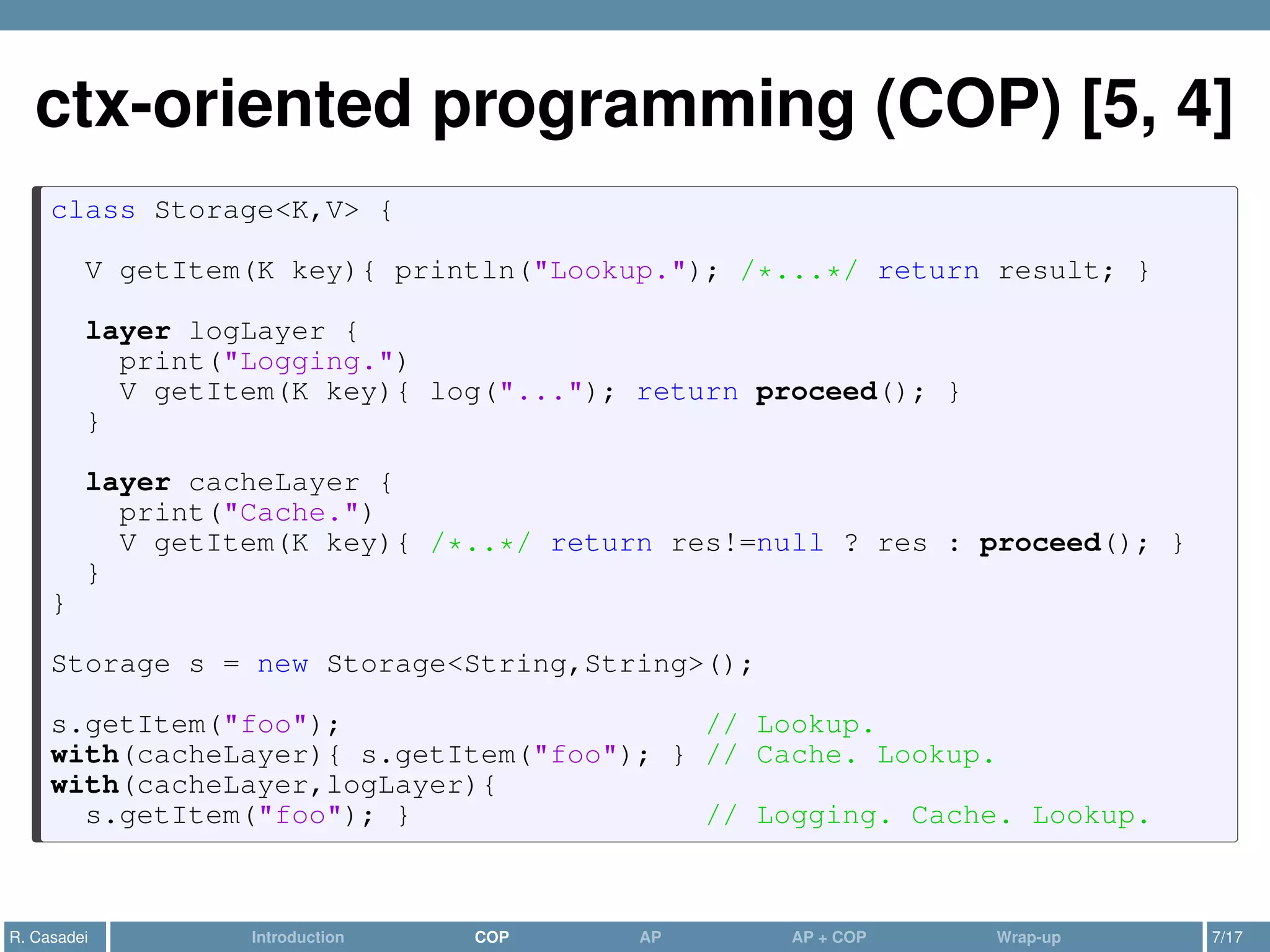Click the println("Lookup.") statement
This screenshot has height=952, width=1270.
click(556, 271)
